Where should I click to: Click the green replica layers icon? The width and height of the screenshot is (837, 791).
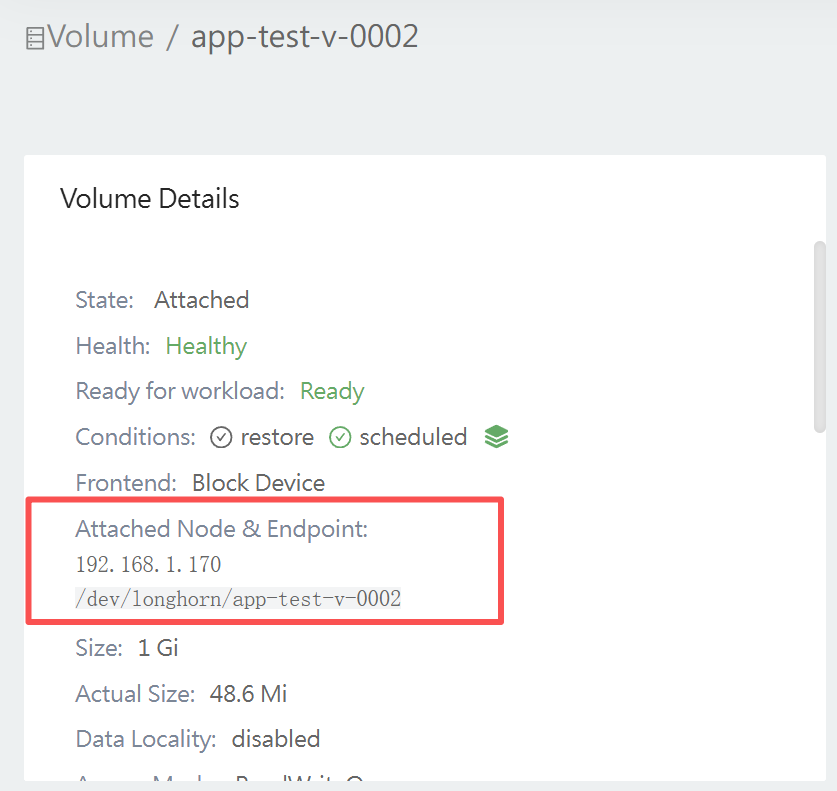click(x=496, y=437)
